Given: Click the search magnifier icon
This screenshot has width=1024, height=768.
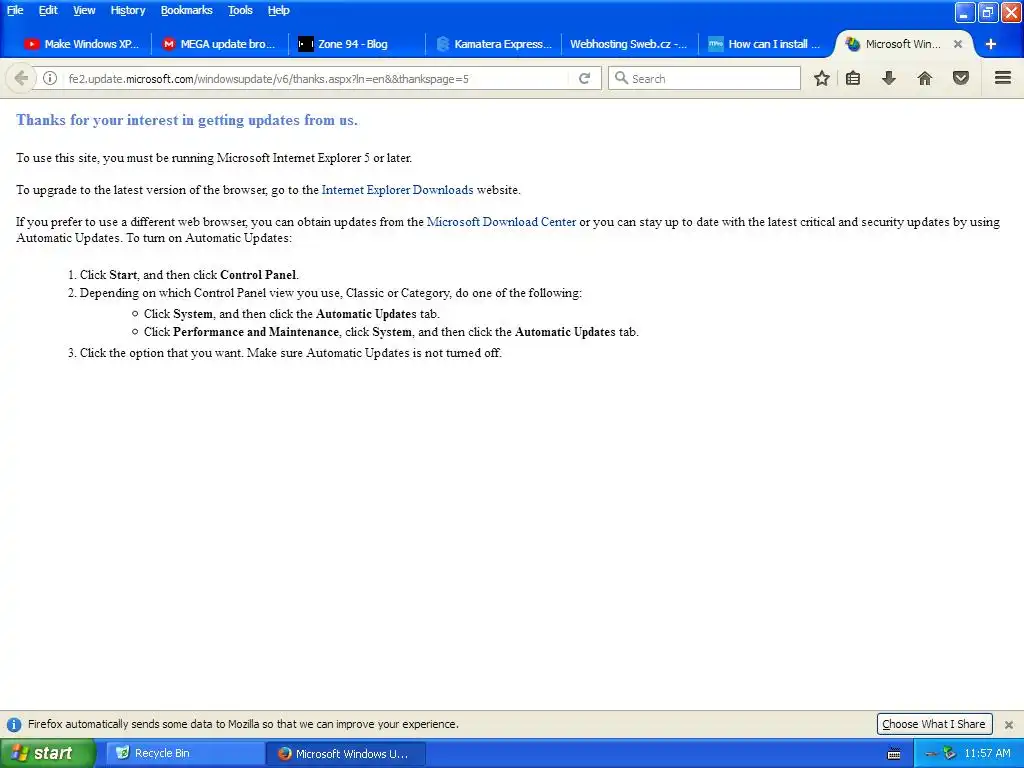Looking at the screenshot, I should (621, 78).
